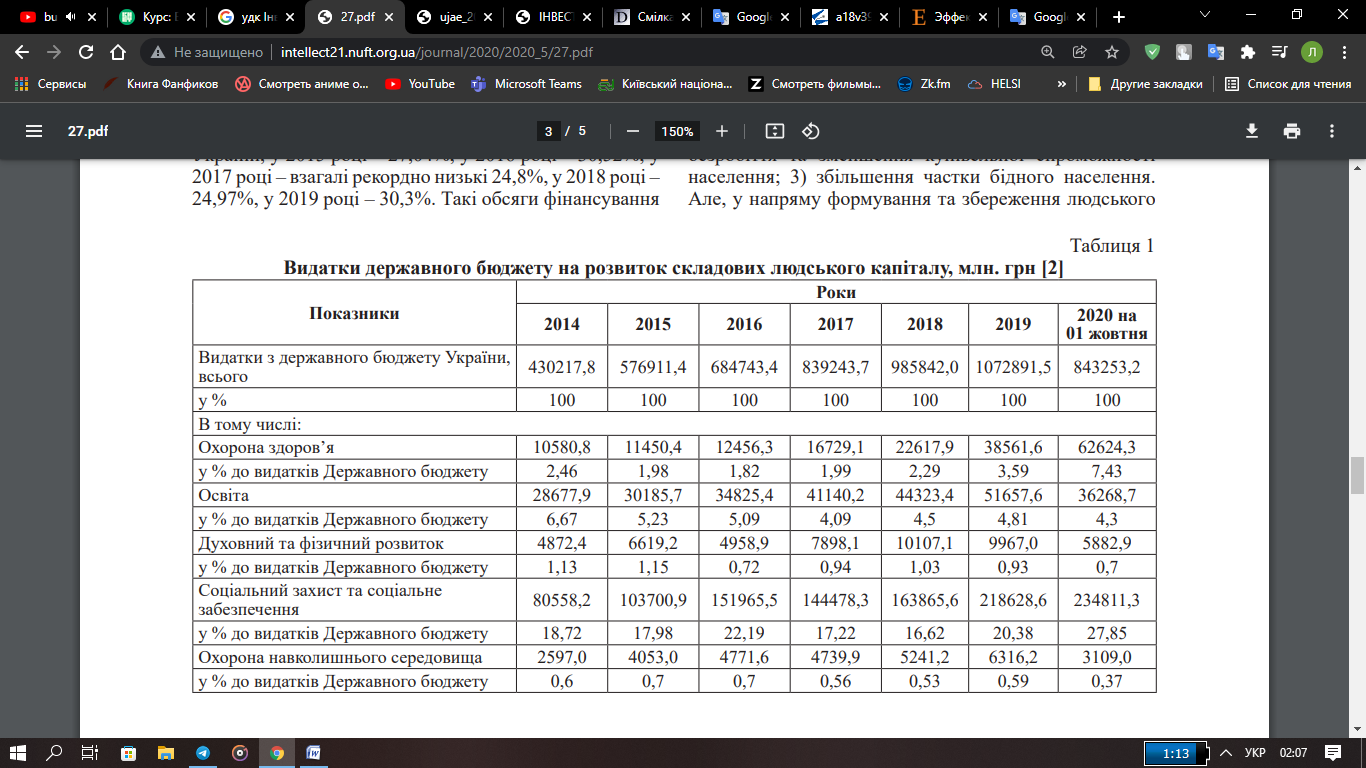This screenshot has width=1366, height=768.
Task: Open the Сервисы apps bookmark
Action: (51, 84)
